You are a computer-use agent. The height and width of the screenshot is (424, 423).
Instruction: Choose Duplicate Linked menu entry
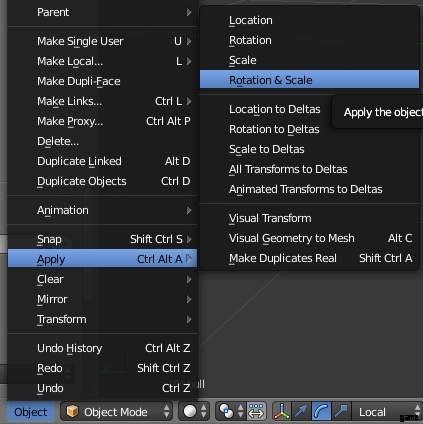(103, 161)
